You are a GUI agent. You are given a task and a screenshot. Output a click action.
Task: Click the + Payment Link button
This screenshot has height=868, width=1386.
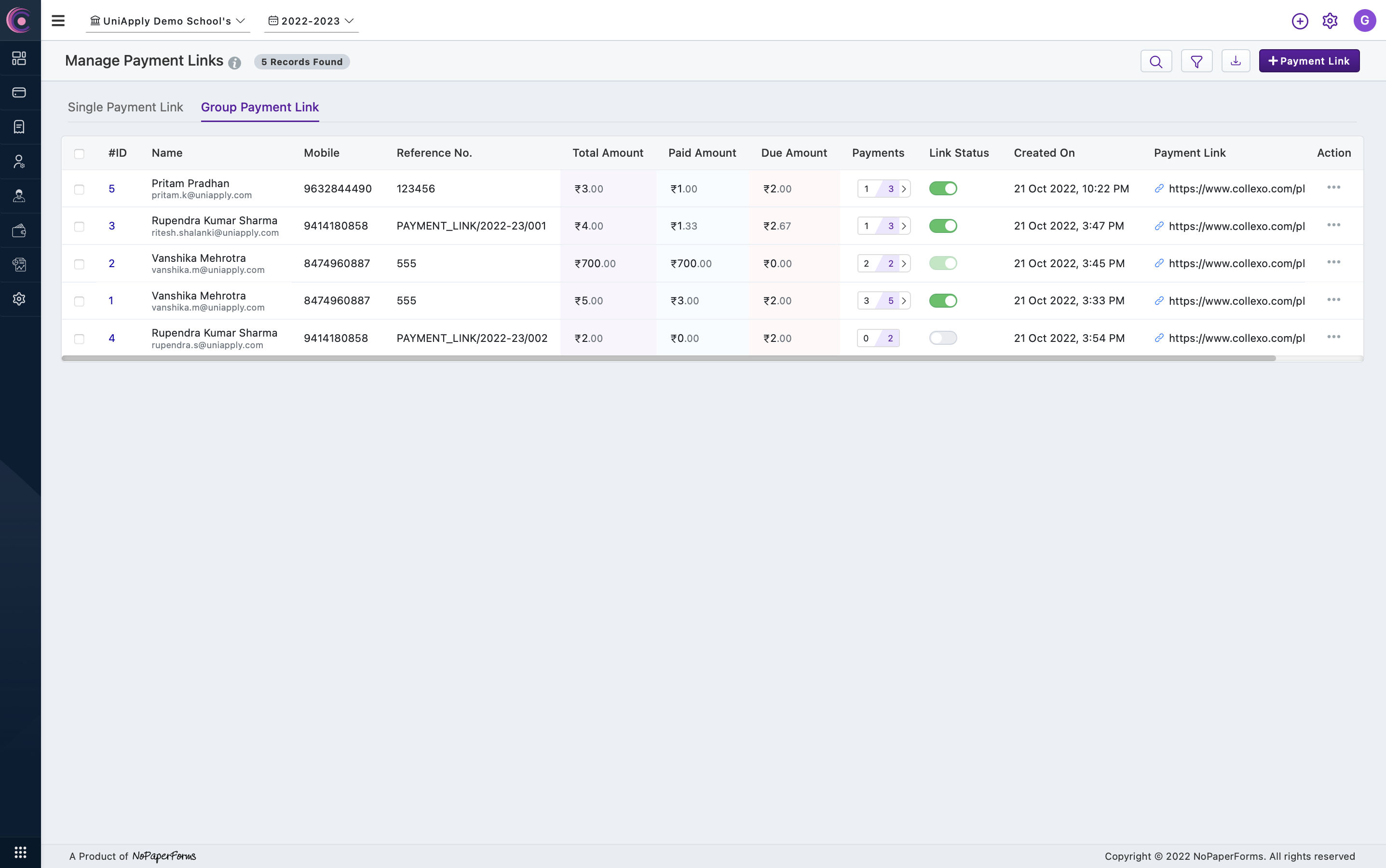[x=1309, y=61]
